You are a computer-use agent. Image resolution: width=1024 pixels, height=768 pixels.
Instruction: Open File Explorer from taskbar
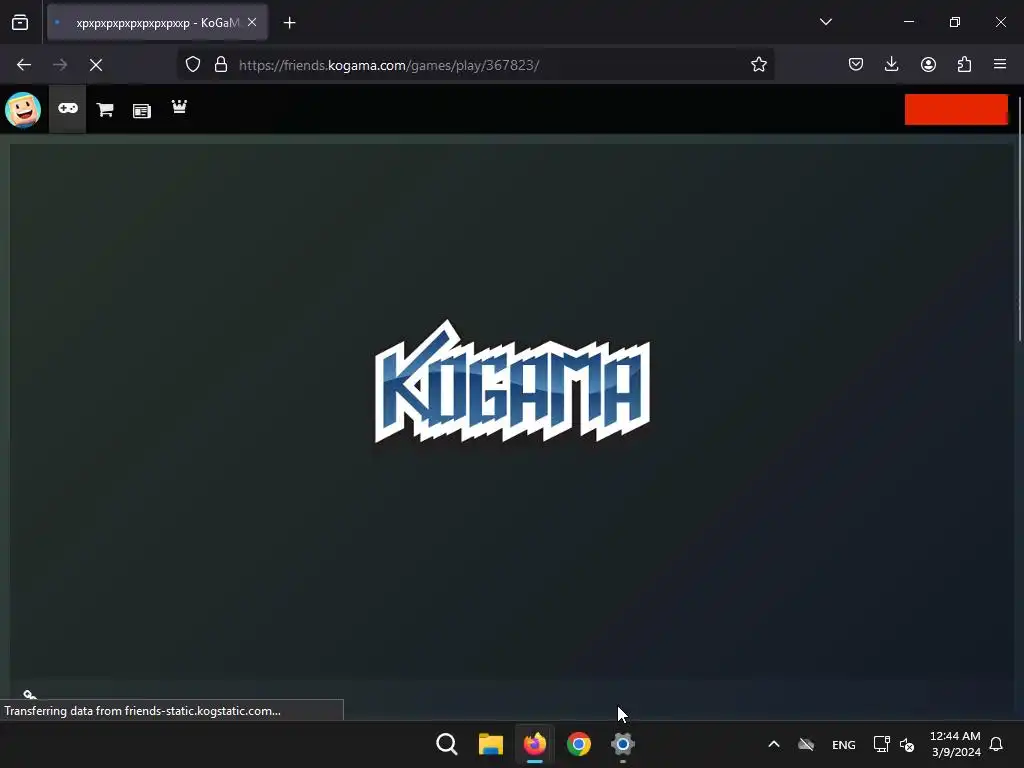pyautogui.click(x=490, y=744)
